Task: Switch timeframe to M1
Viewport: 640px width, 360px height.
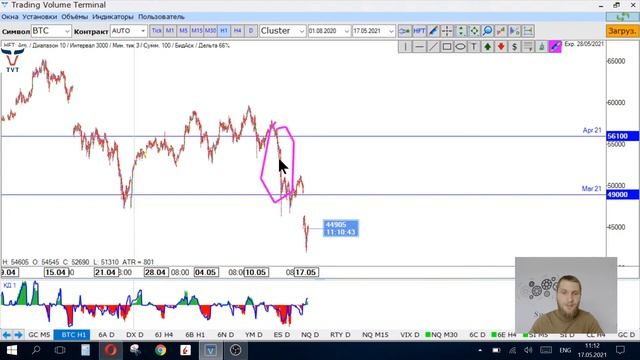Action: point(170,31)
